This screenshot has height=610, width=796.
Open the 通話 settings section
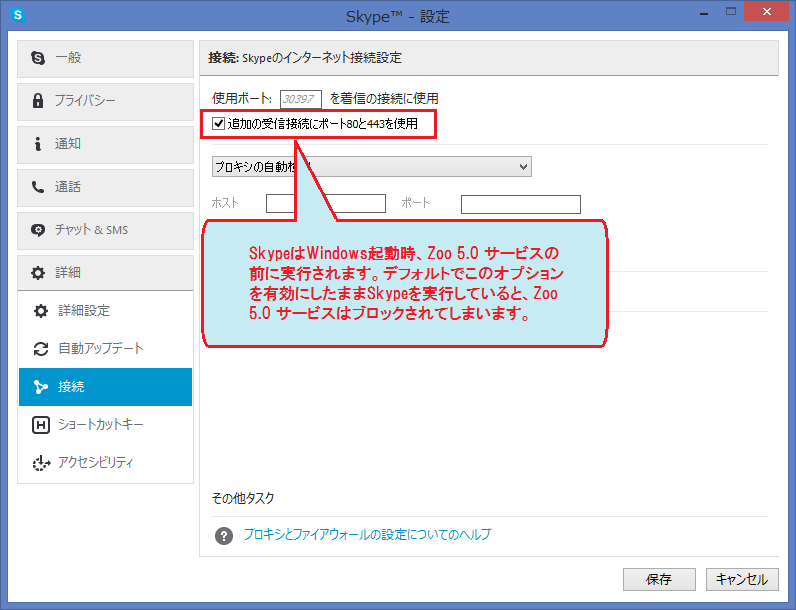(x=106, y=188)
